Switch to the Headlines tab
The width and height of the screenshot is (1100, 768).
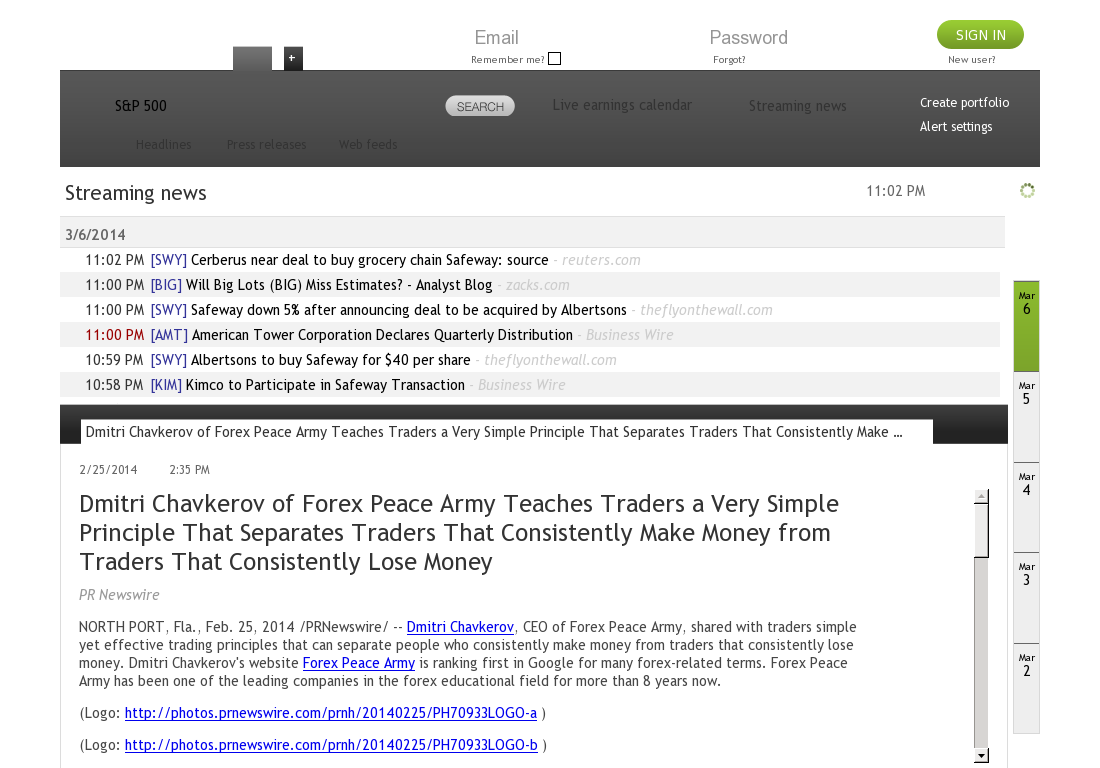(163, 144)
